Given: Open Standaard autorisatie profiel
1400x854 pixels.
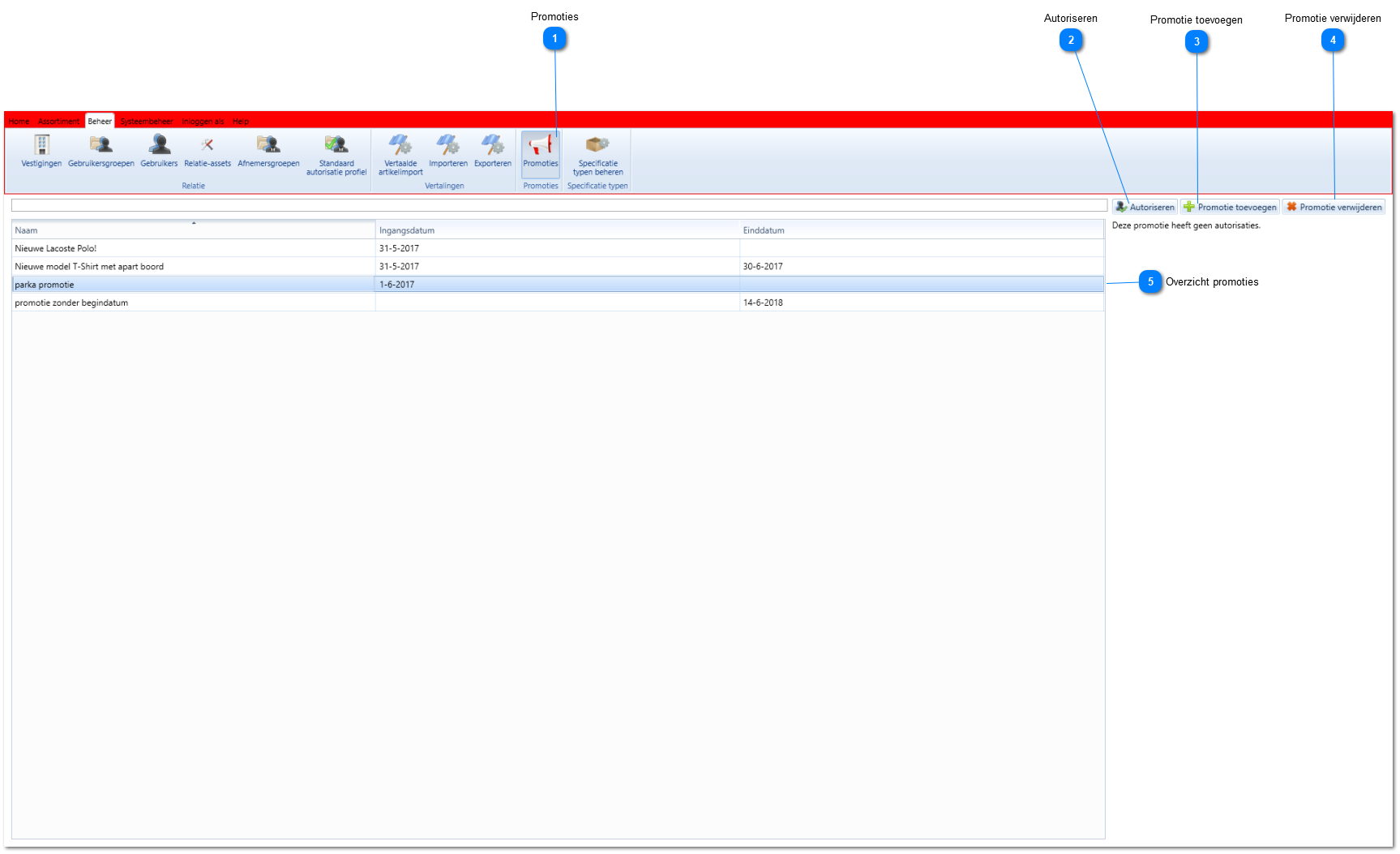Looking at the screenshot, I should point(336,156).
